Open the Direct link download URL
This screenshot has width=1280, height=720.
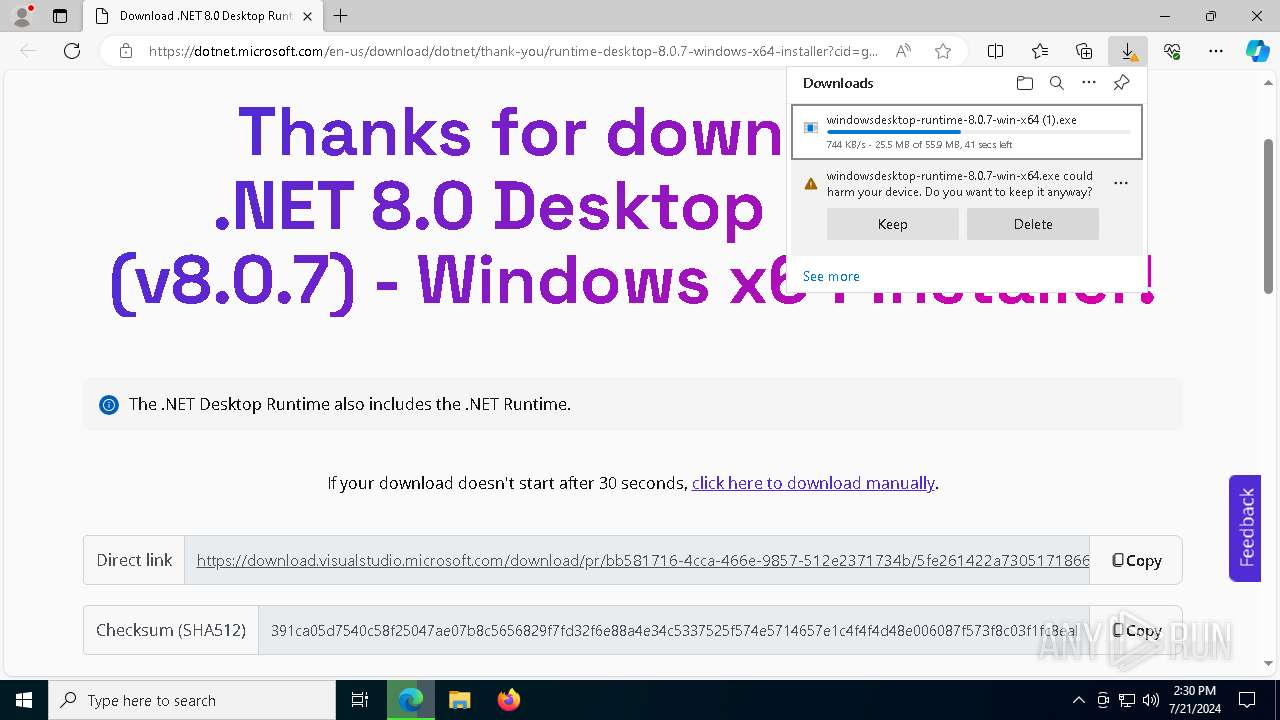coord(643,560)
